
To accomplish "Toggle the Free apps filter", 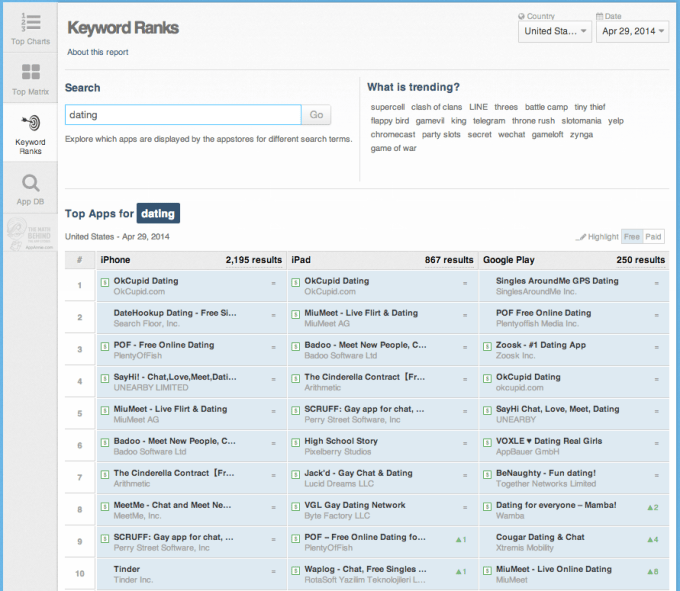I will (631, 237).
